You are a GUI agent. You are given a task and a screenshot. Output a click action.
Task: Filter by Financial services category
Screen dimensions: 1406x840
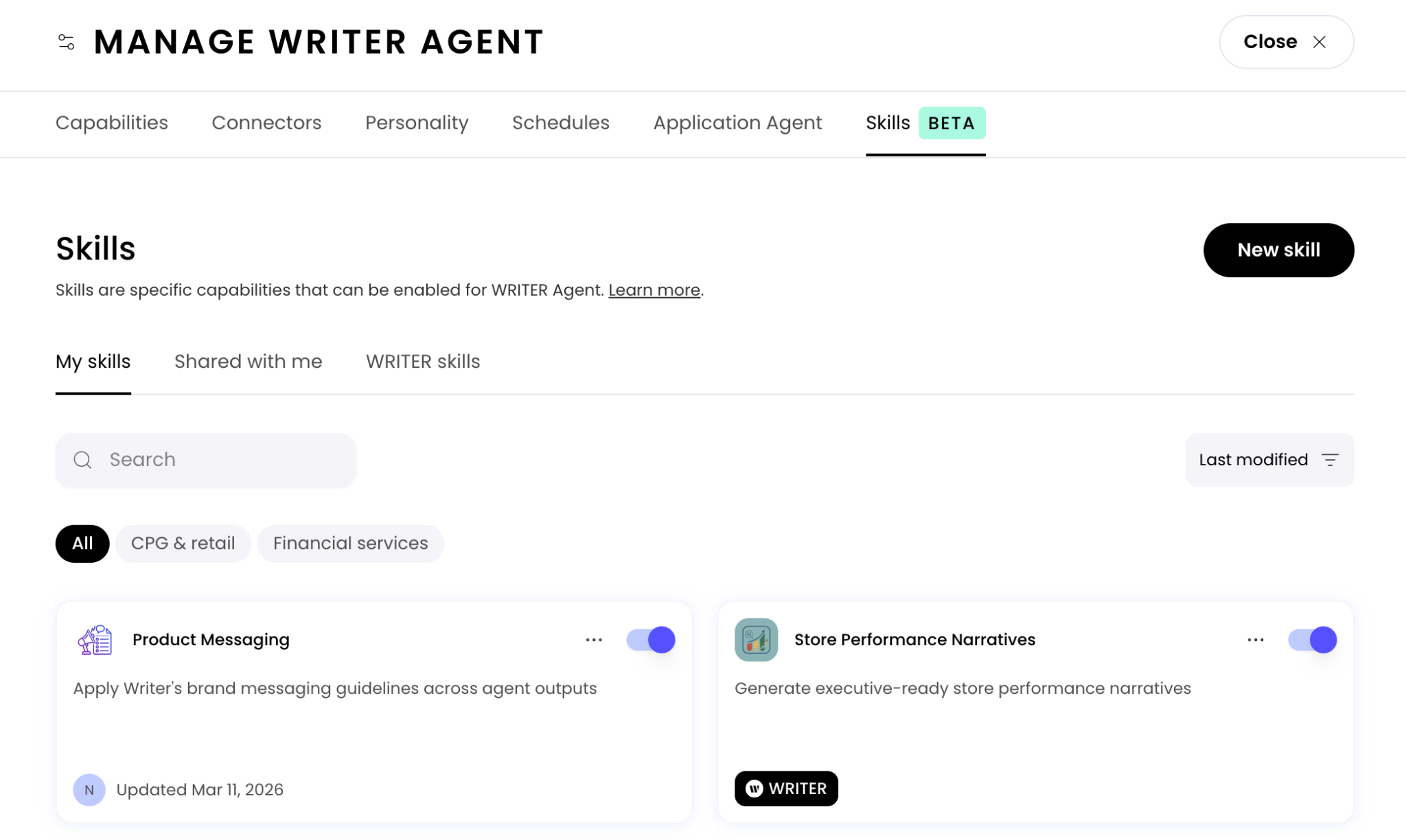coord(350,544)
